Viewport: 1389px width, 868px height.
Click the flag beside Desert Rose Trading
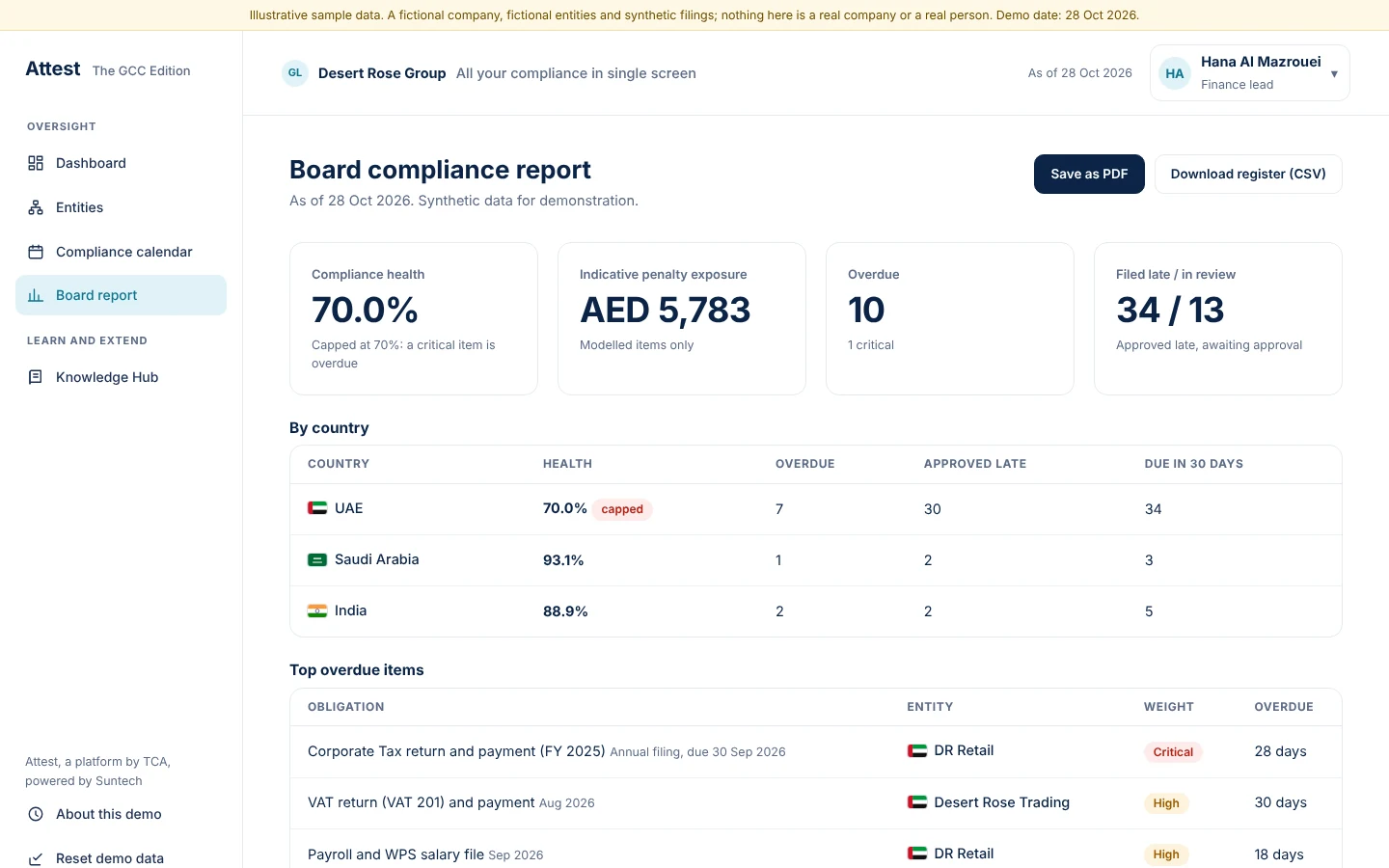click(917, 802)
